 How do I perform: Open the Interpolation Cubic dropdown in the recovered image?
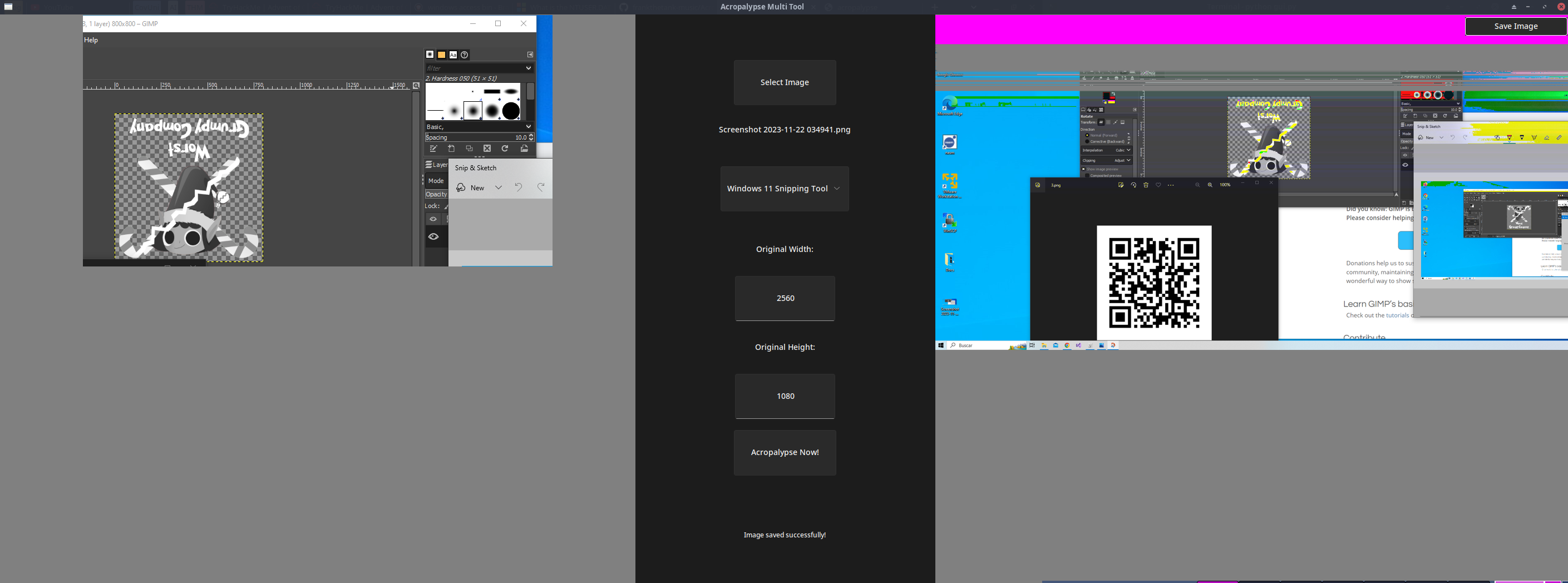coord(1106,150)
